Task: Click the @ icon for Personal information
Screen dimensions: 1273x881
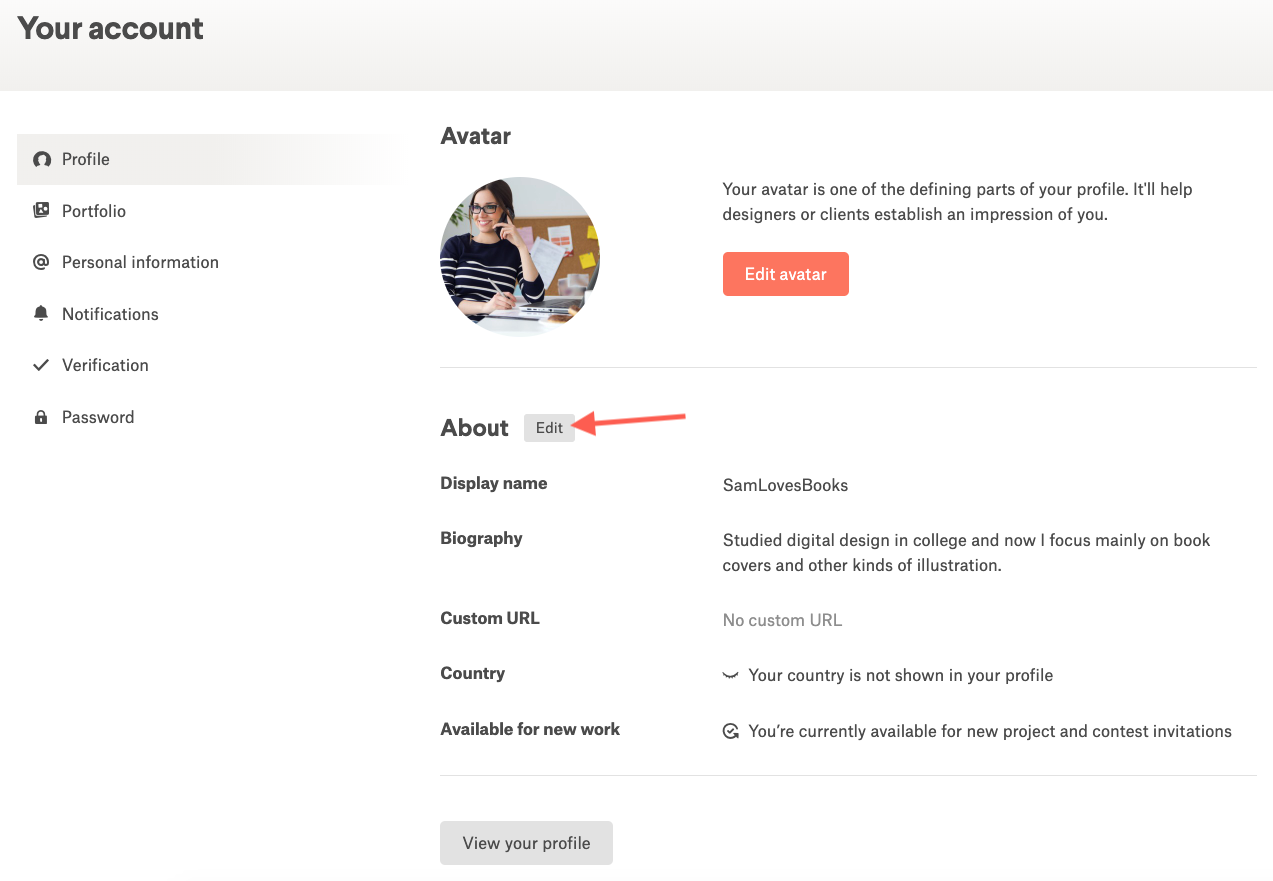Action: pos(41,262)
